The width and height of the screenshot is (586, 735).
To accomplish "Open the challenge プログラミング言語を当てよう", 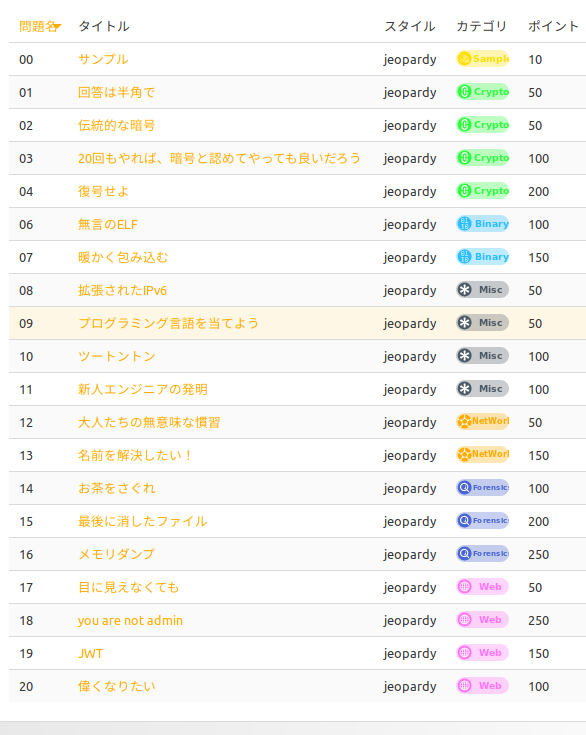I will tap(168, 323).
